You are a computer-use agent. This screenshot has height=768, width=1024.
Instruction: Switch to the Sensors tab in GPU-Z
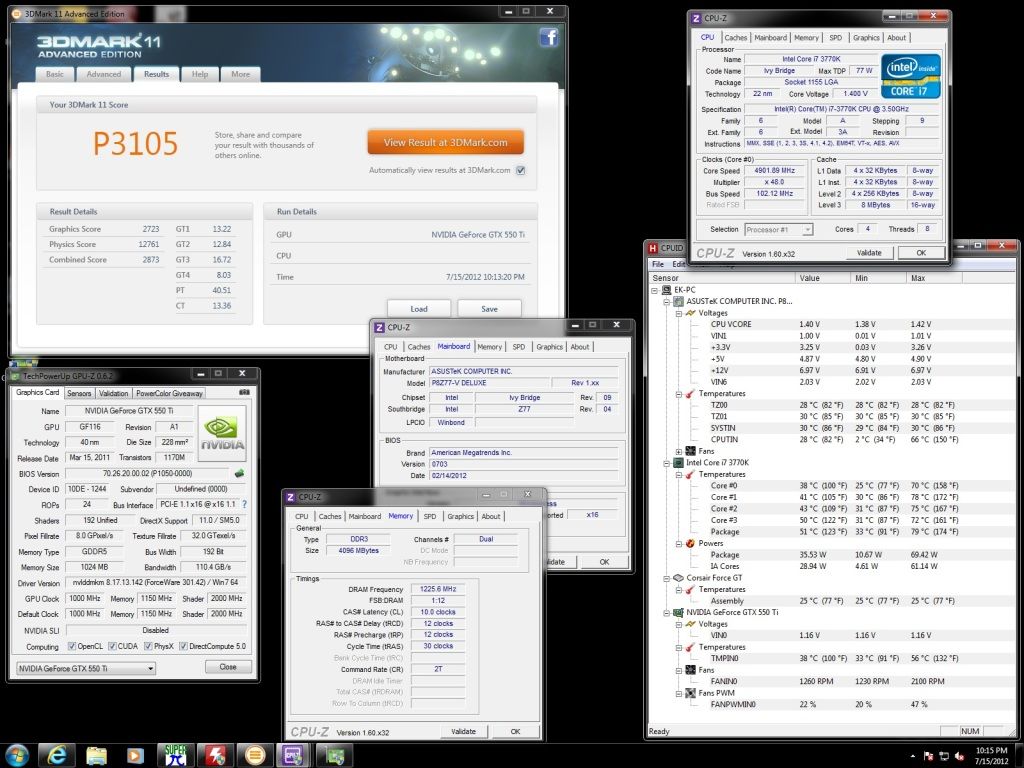[x=79, y=393]
